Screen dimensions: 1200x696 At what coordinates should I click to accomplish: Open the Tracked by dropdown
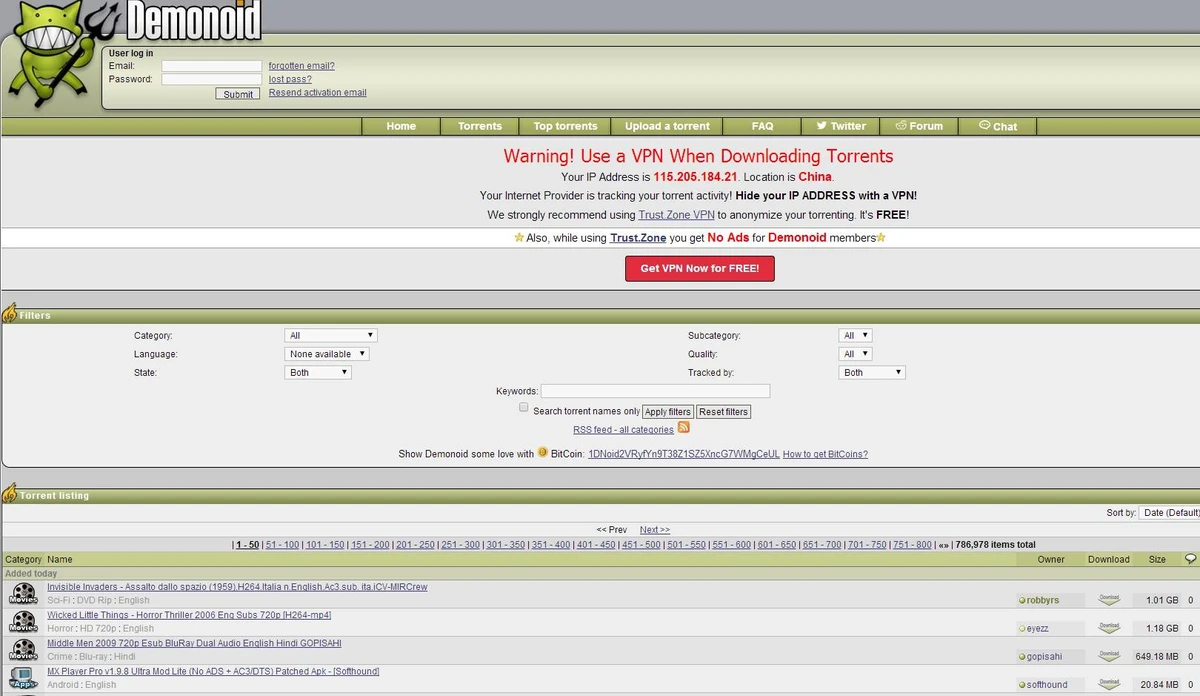pos(872,372)
